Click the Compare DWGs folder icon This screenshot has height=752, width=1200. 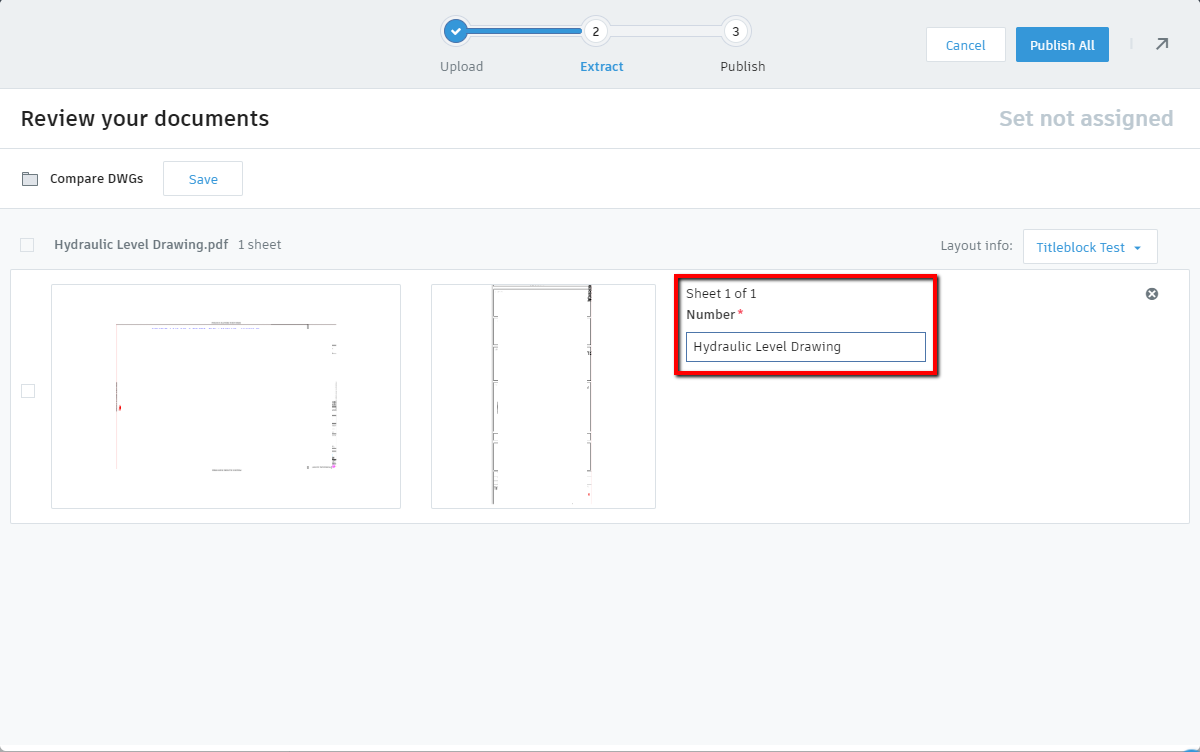[30, 179]
